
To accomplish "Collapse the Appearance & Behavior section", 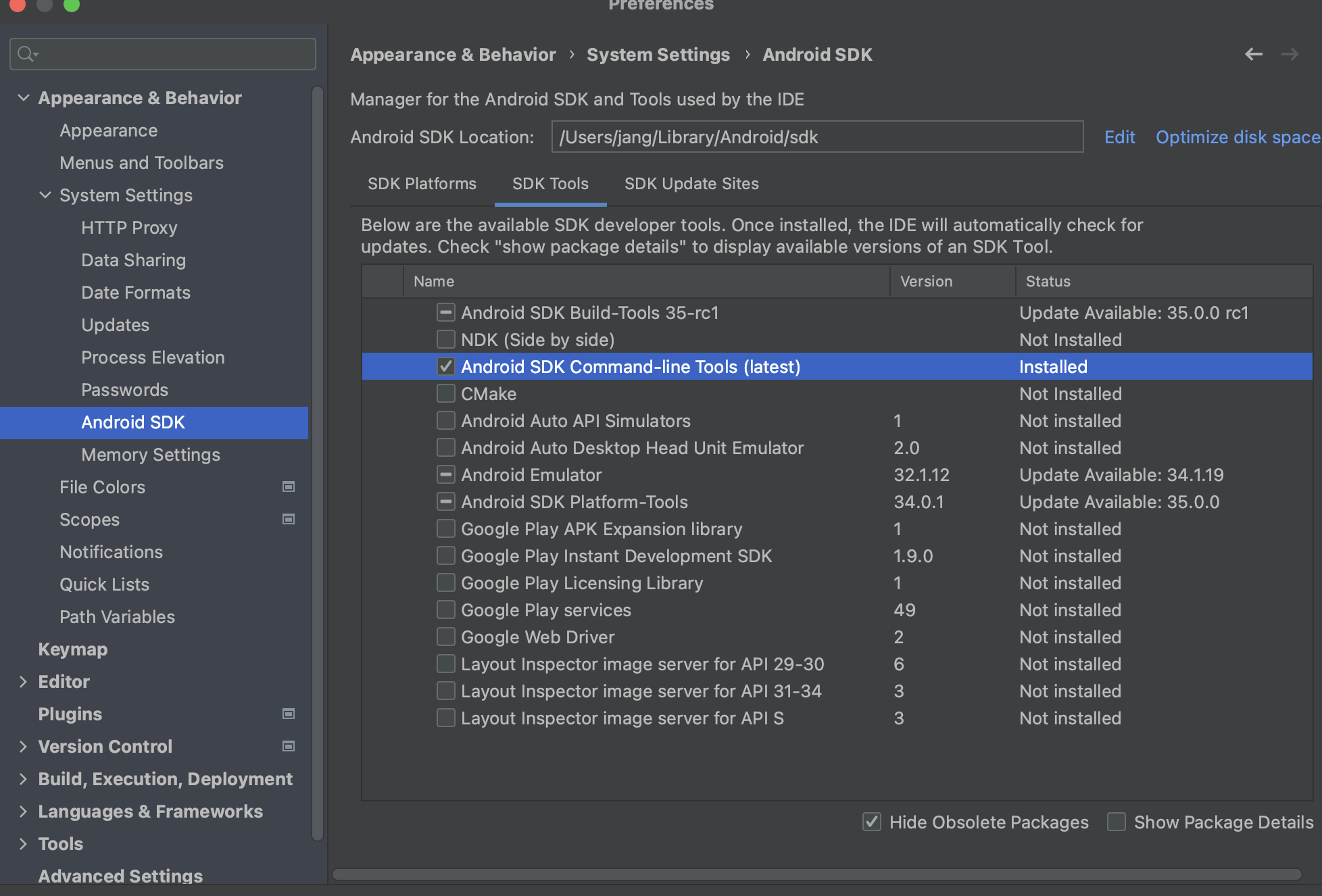I will point(24,98).
